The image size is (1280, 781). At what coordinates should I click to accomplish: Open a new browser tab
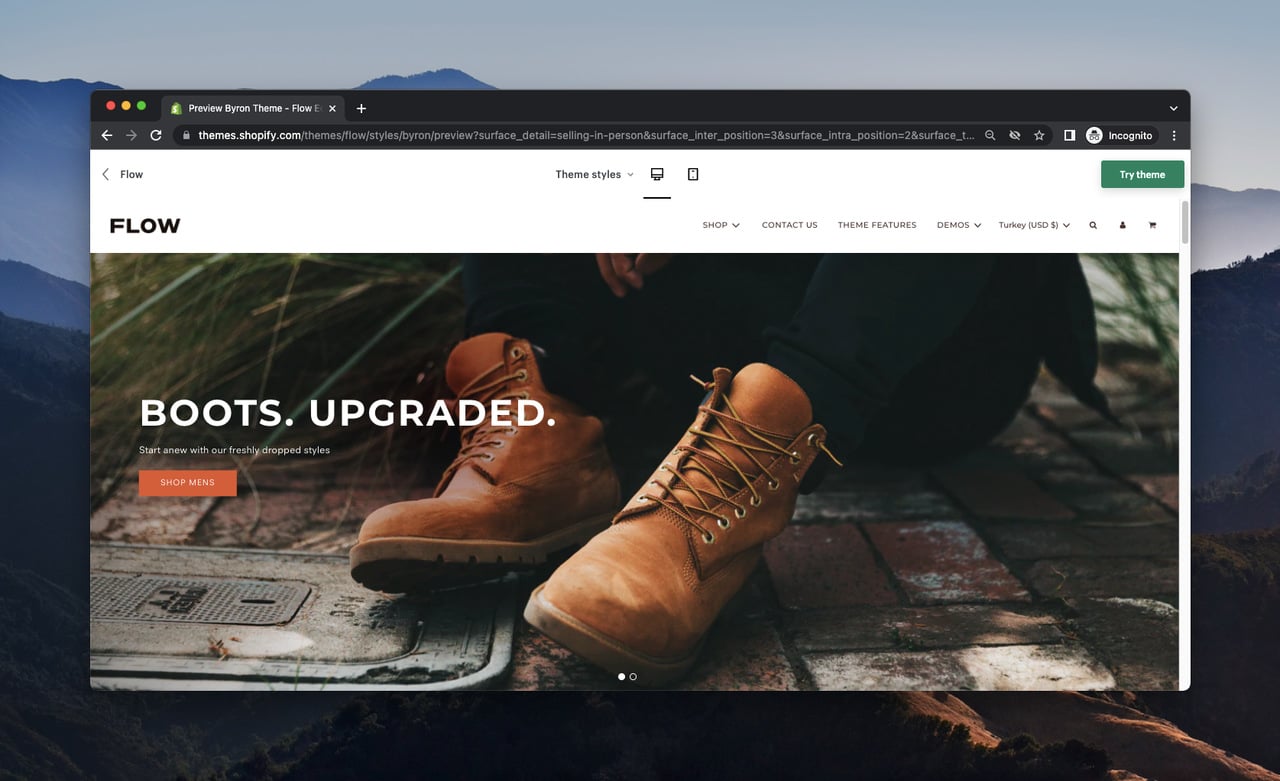click(x=361, y=108)
